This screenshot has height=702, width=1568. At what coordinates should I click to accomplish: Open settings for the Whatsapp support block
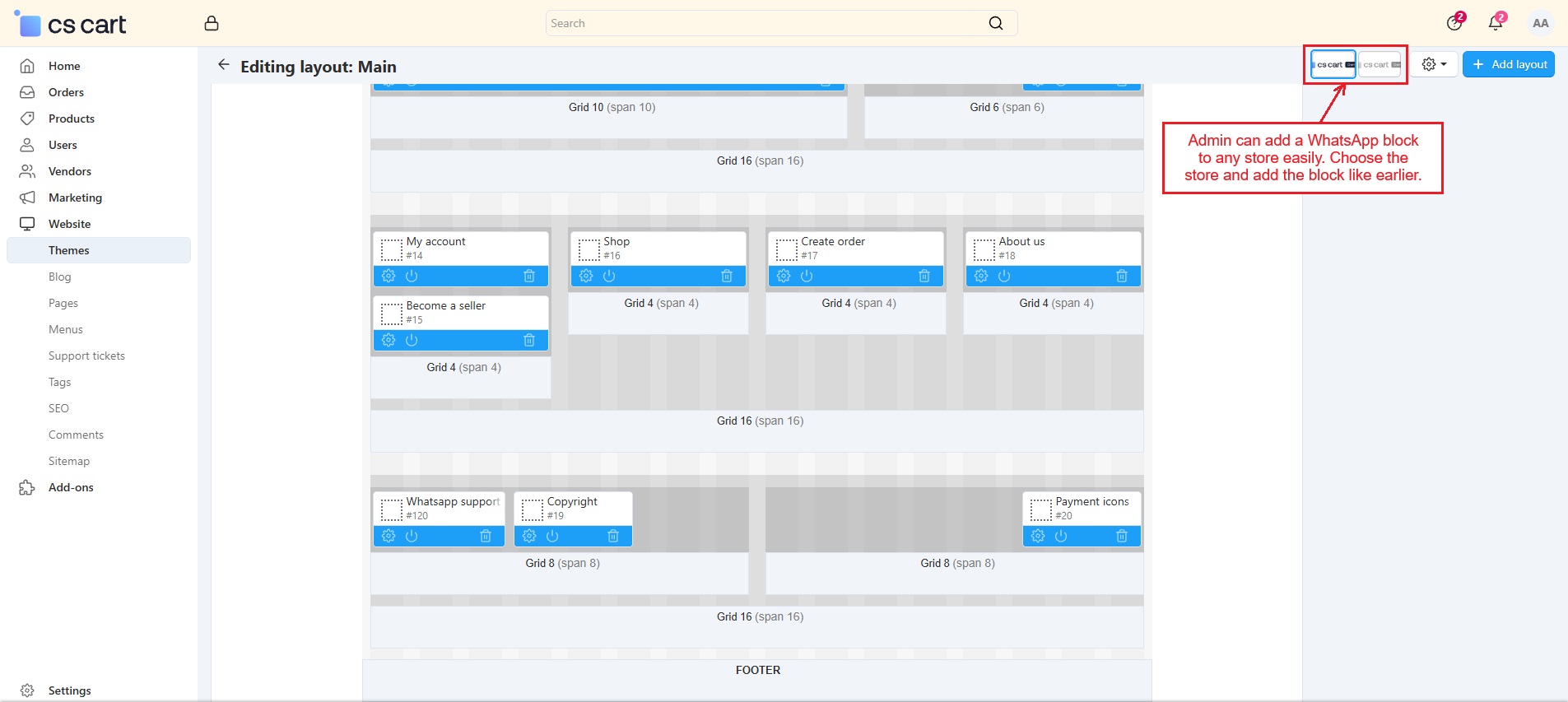(389, 536)
